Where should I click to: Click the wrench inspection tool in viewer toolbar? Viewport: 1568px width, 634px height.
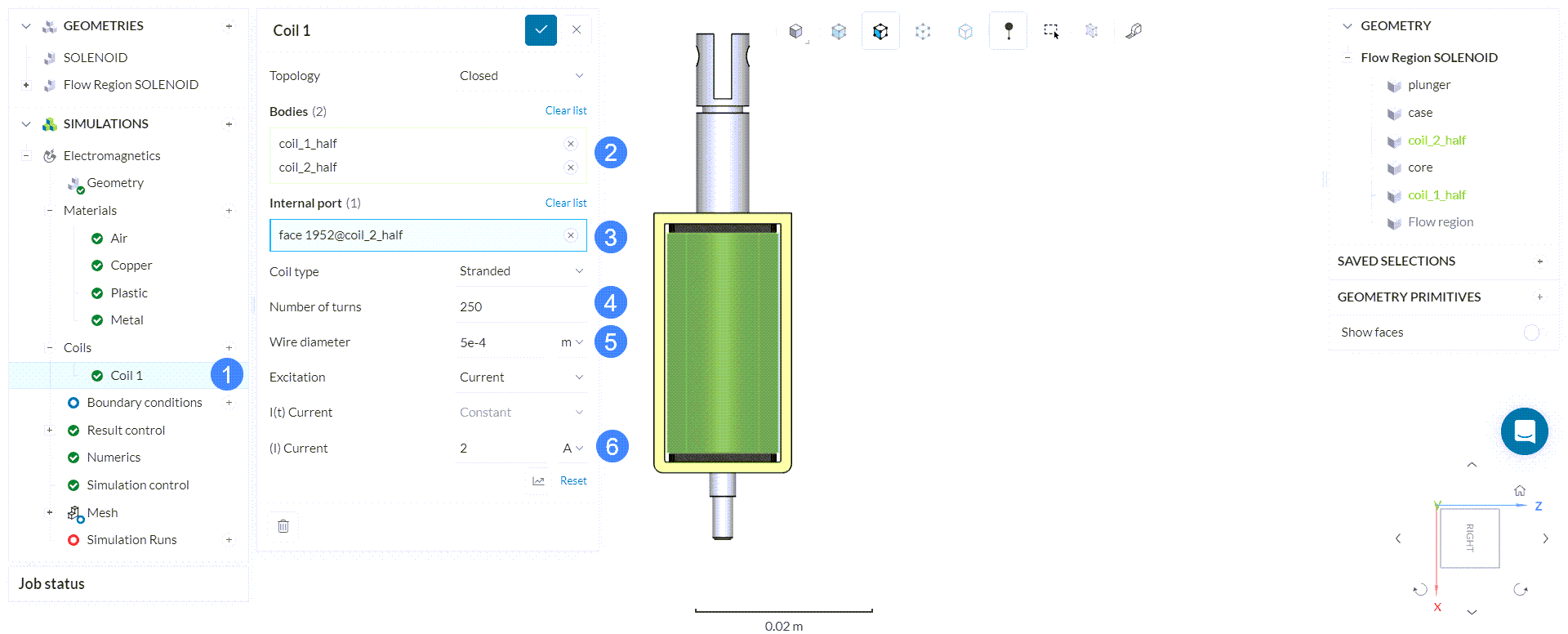[x=1134, y=31]
